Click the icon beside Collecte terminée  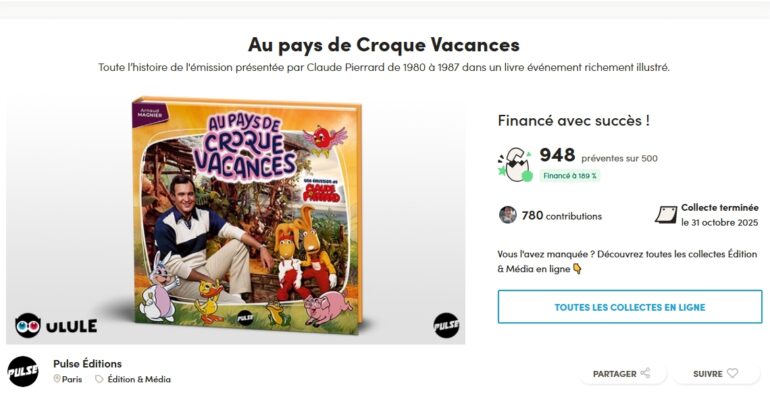(x=665, y=215)
